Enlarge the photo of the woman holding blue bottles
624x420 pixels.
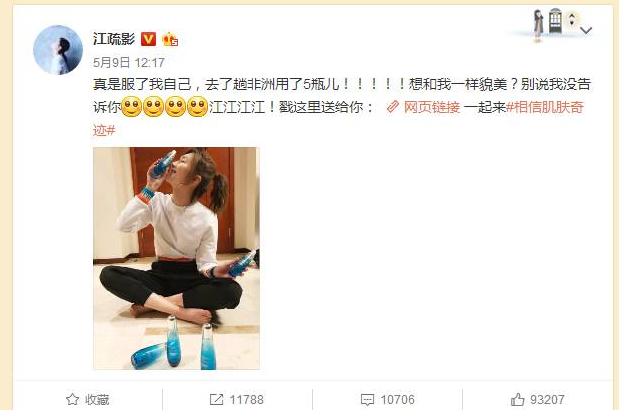(x=176, y=258)
